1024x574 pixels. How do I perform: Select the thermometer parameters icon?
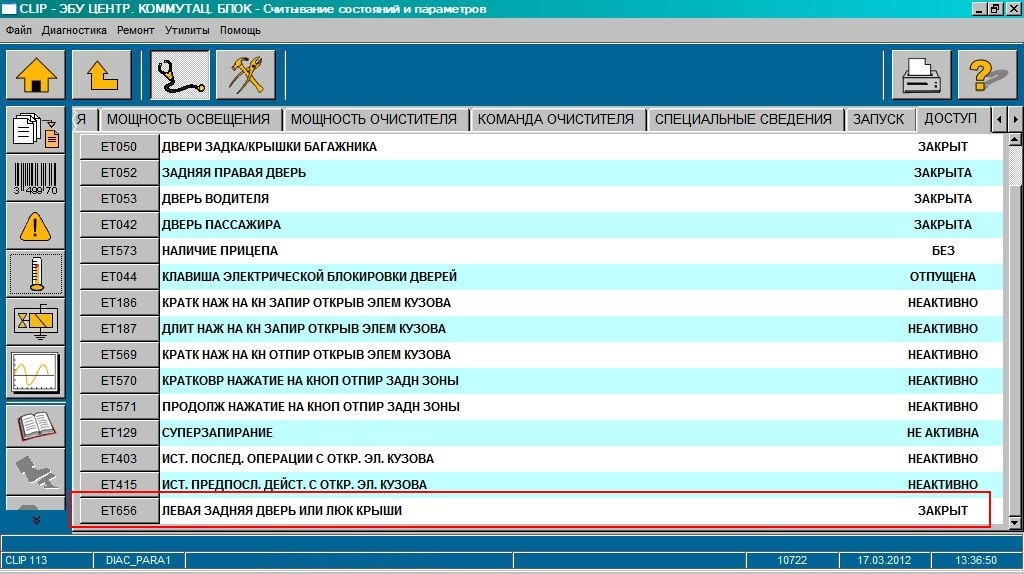pyautogui.click(x=35, y=274)
